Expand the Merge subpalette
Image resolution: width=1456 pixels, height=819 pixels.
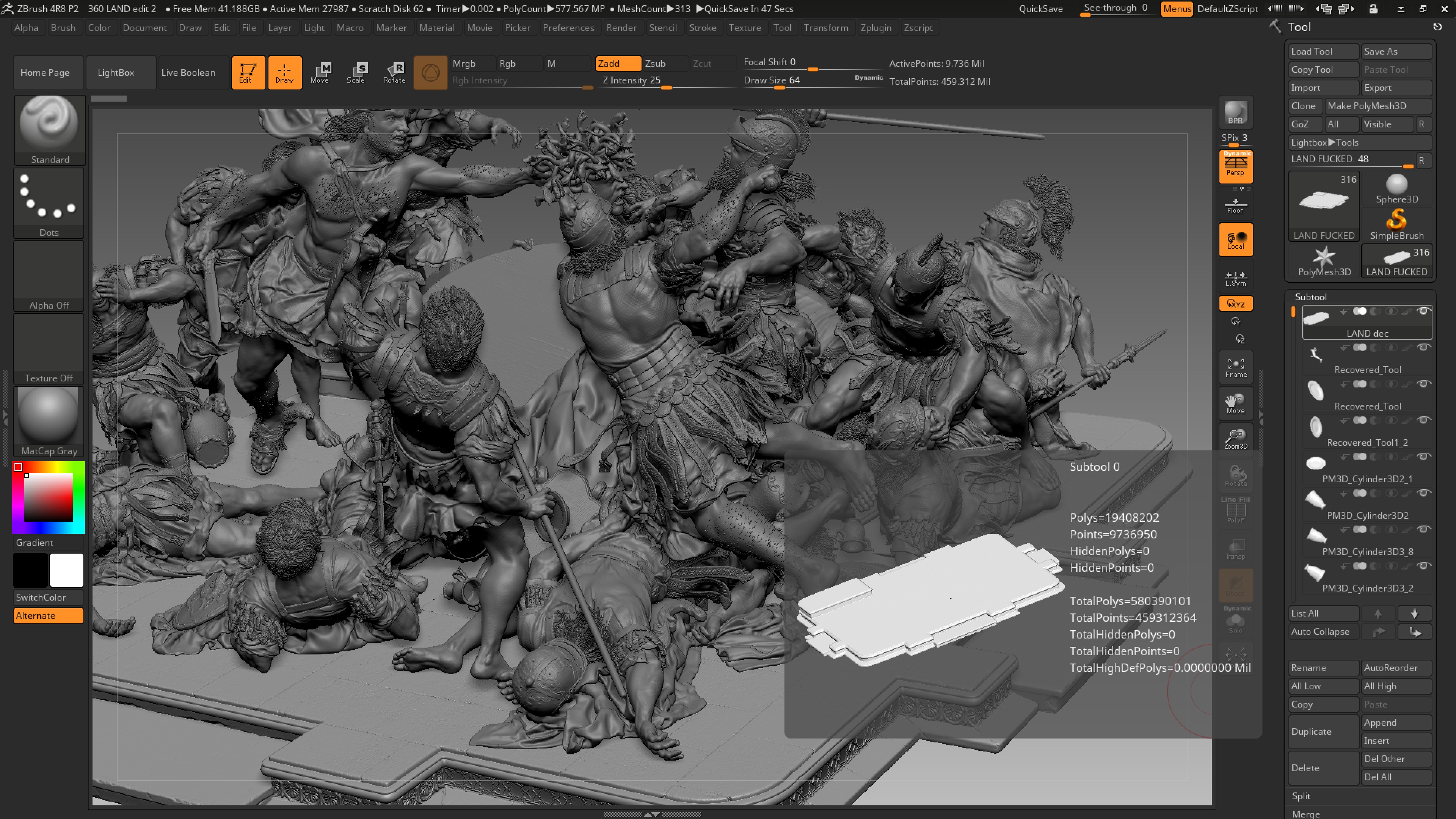click(1305, 814)
